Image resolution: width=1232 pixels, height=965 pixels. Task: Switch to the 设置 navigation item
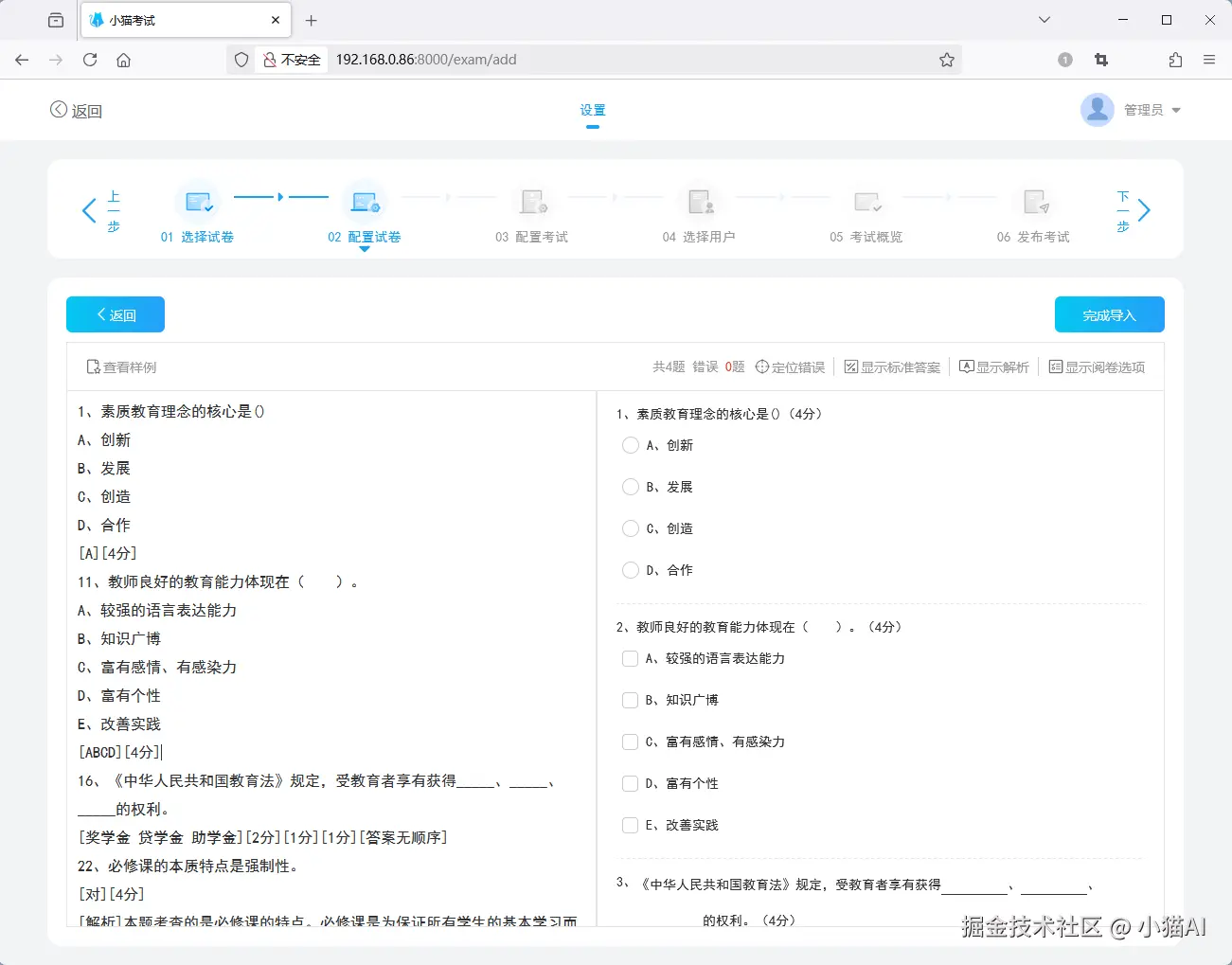click(592, 109)
